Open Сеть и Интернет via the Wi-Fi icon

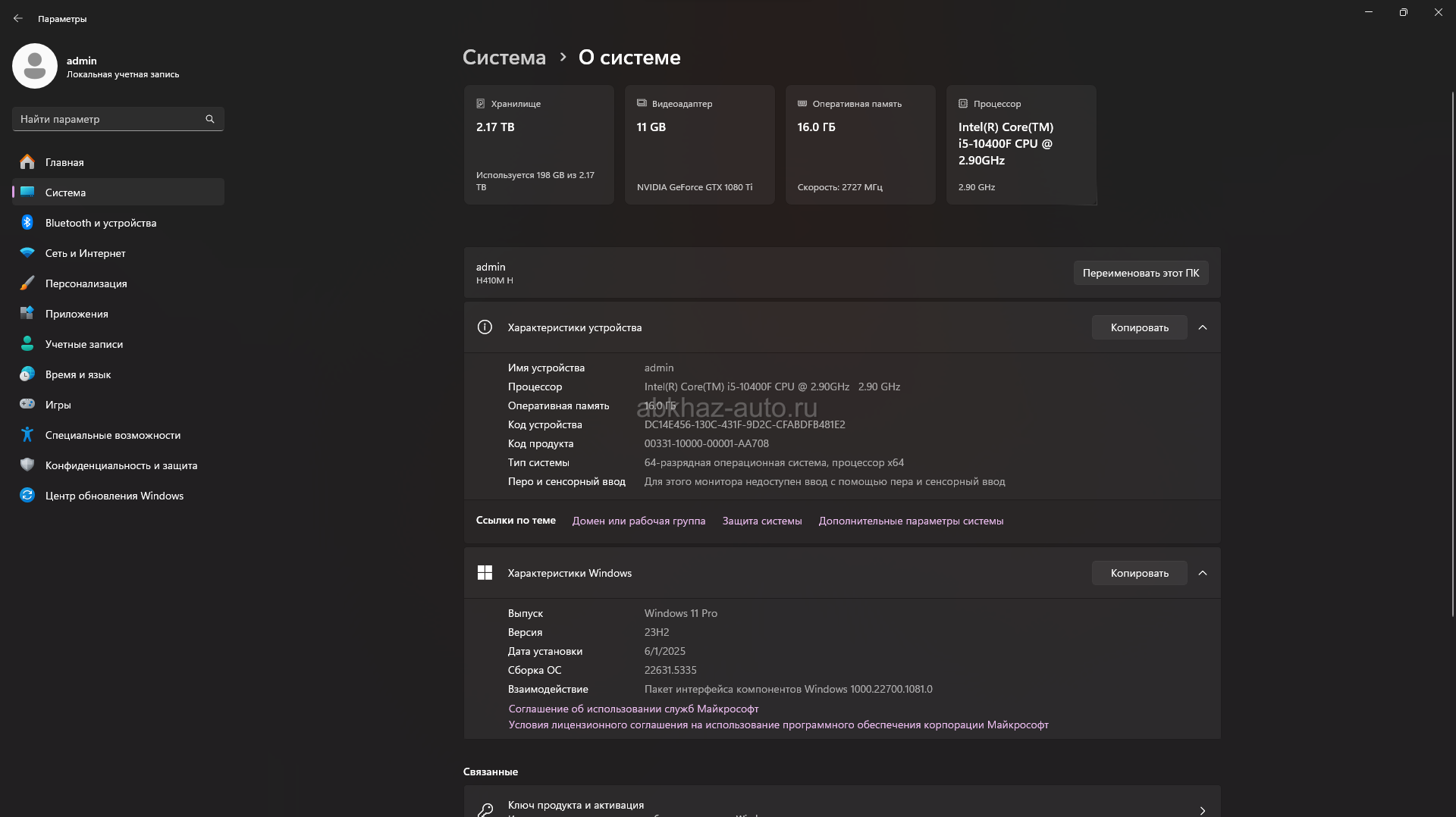point(27,253)
